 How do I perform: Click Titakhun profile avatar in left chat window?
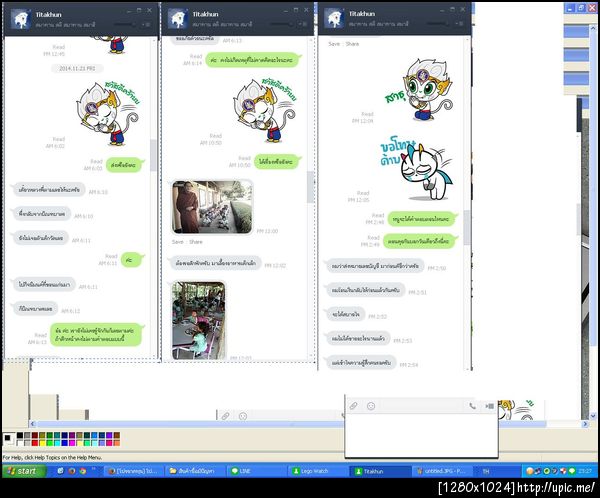[21, 19]
